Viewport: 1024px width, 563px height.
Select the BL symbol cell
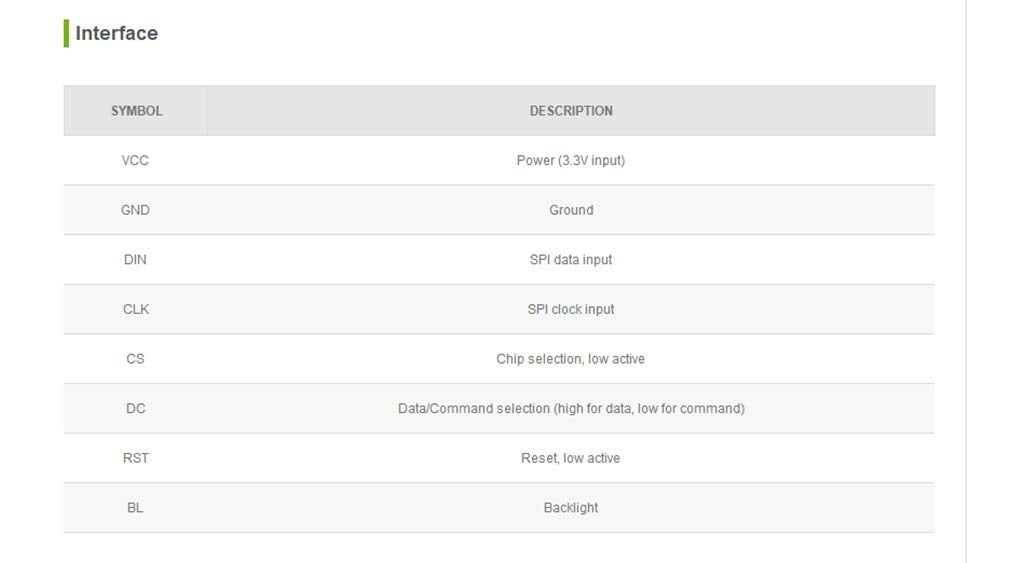pyautogui.click(x=135, y=508)
